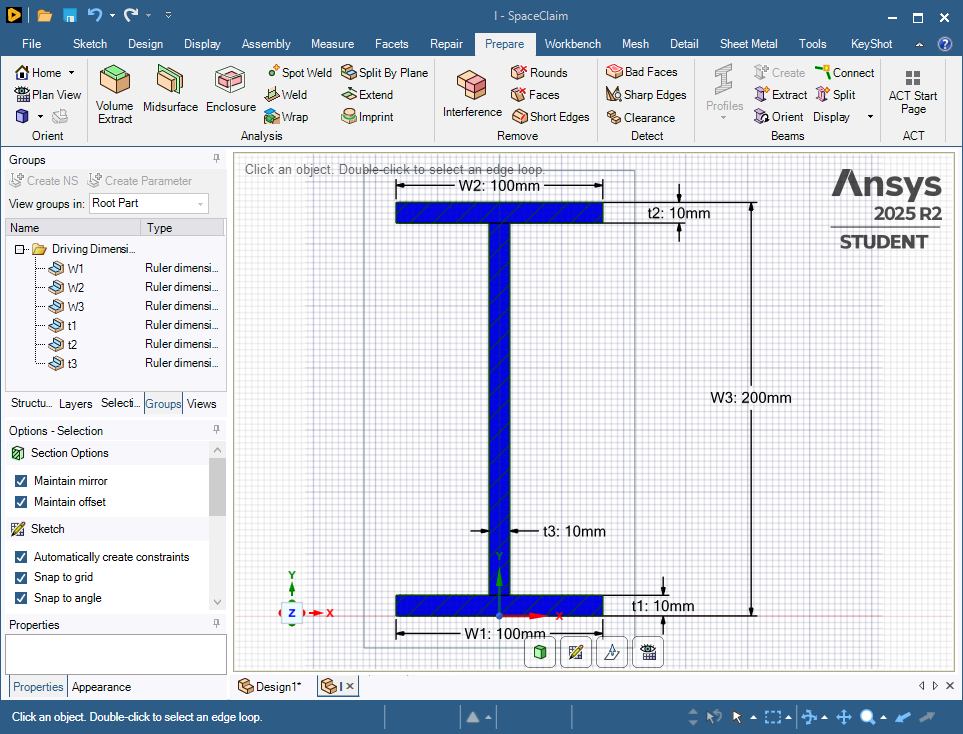Screen dimensions: 963x734
Task: Select the Volume Extract tool
Action: point(114,93)
